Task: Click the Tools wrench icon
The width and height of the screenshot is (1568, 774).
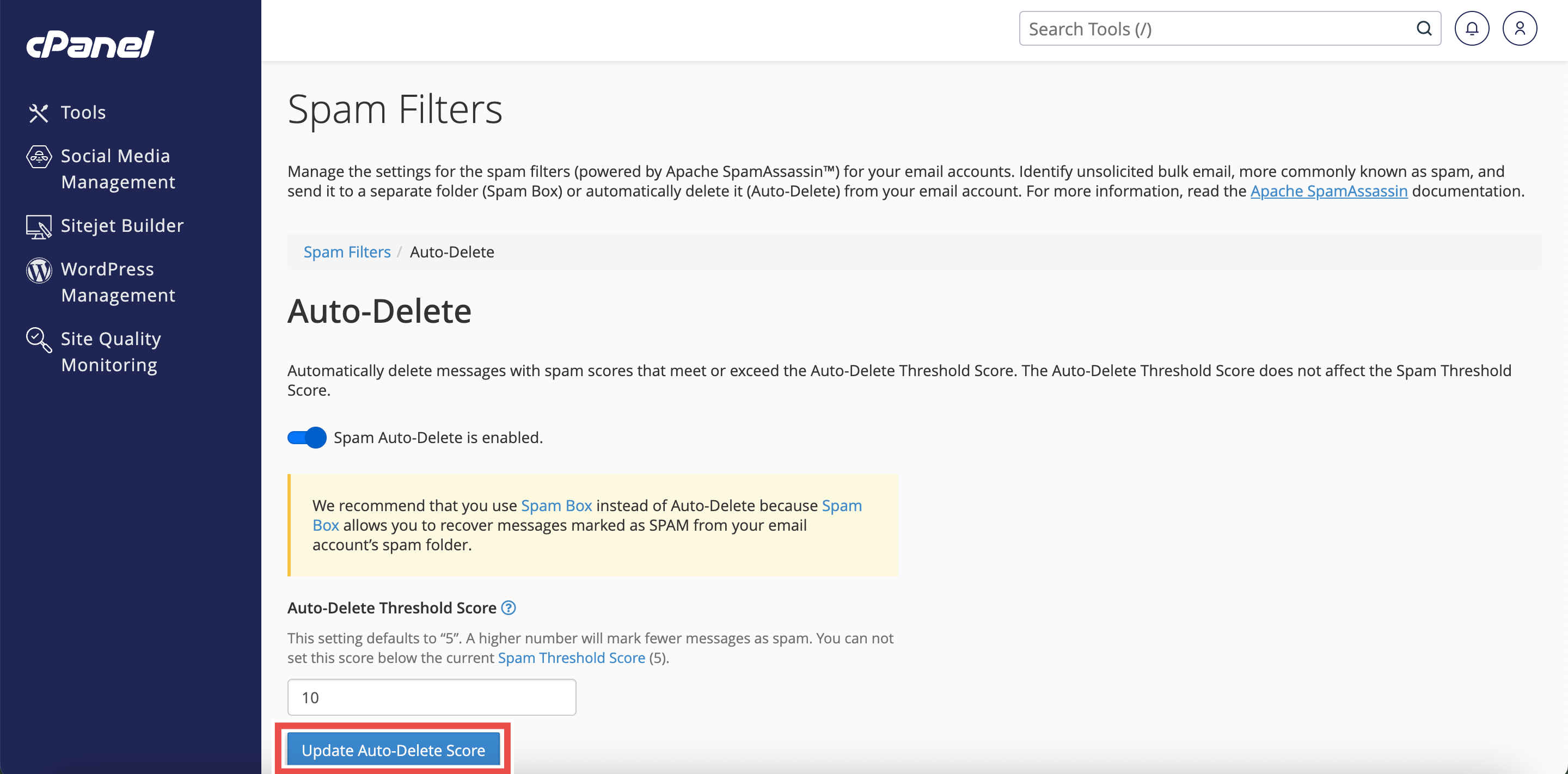Action: tap(38, 113)
